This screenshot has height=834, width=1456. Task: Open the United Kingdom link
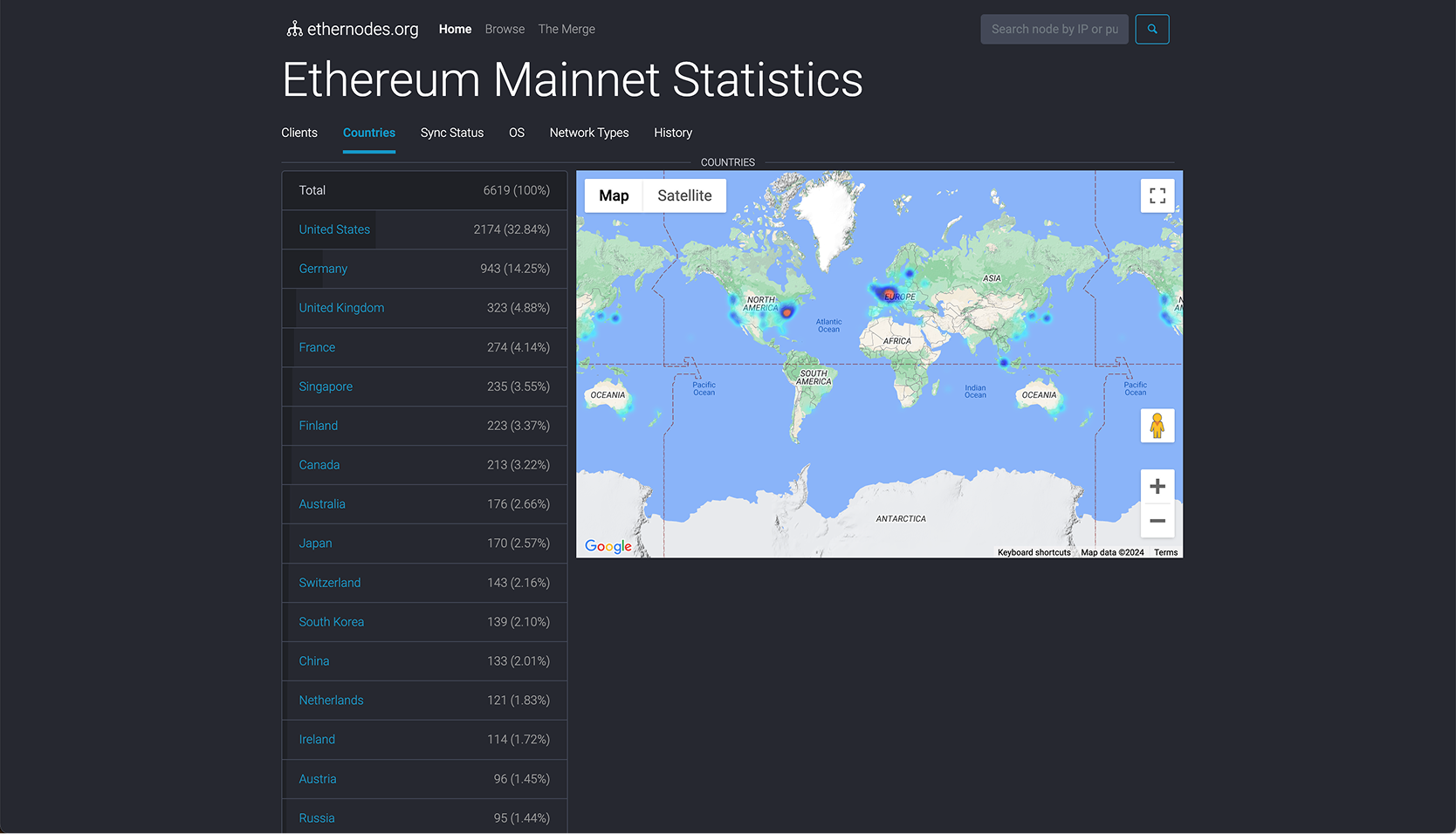point(341,308)
